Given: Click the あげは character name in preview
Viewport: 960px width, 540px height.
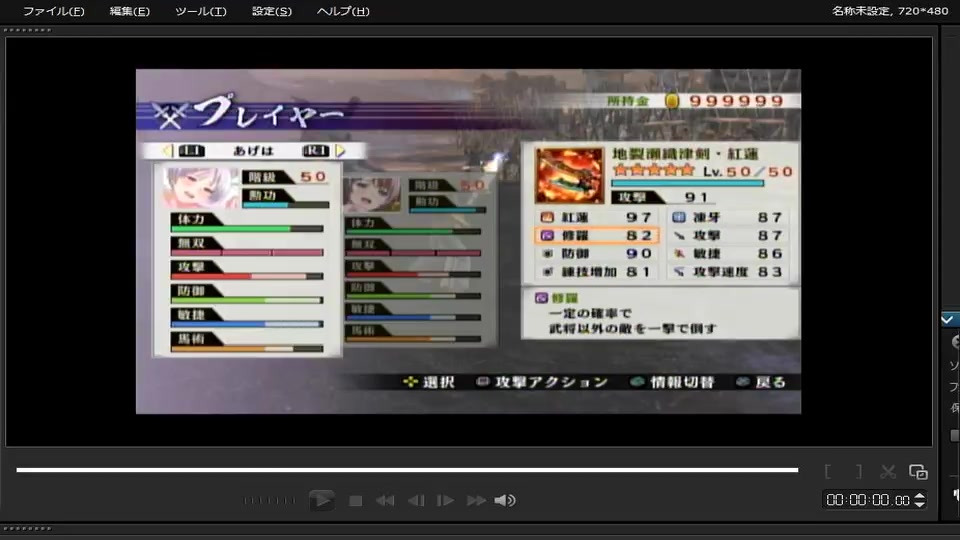Looking at the screenshot, I should click(x=253, y=151).
